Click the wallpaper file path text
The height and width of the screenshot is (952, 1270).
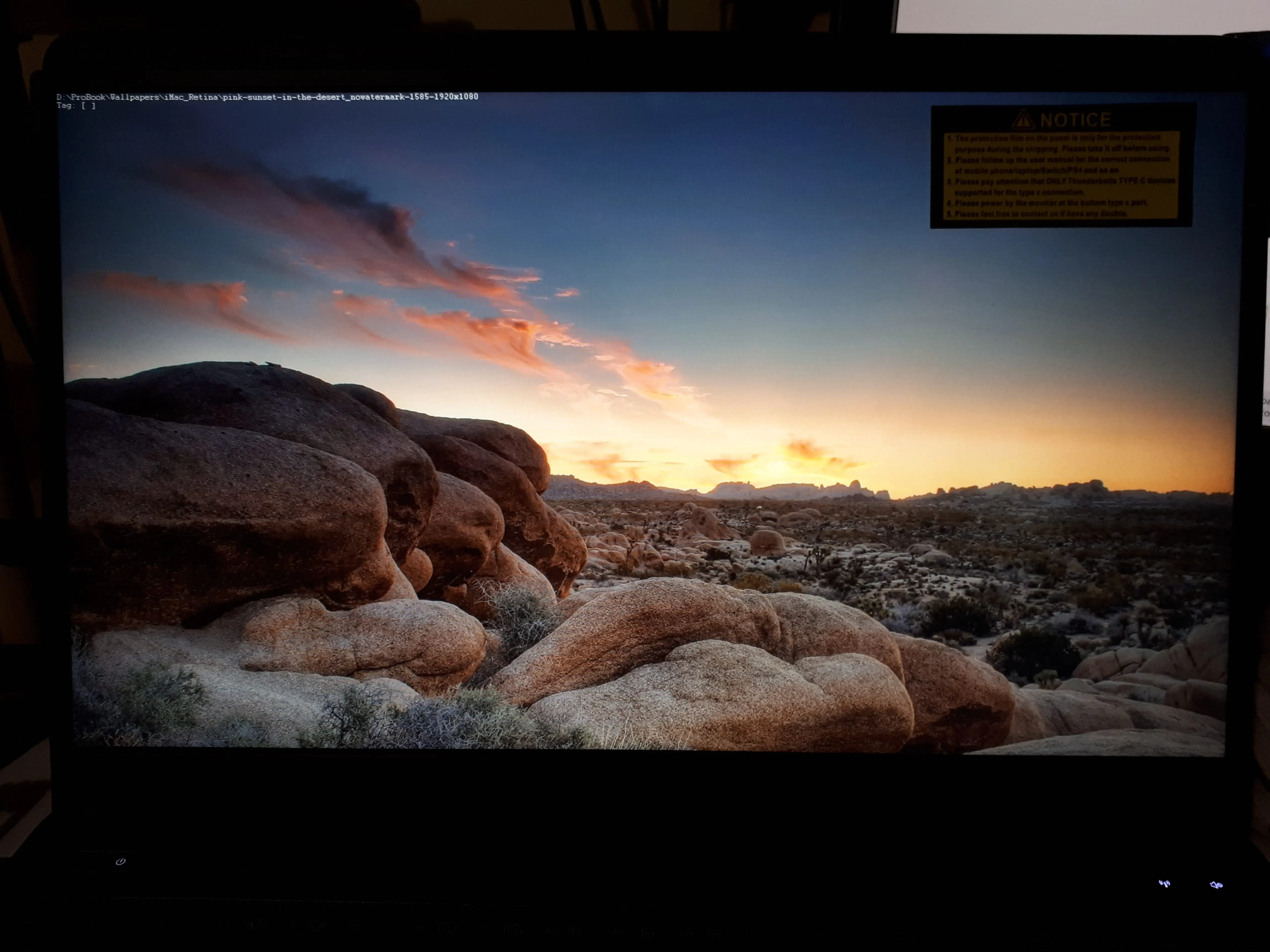(267, 97)
